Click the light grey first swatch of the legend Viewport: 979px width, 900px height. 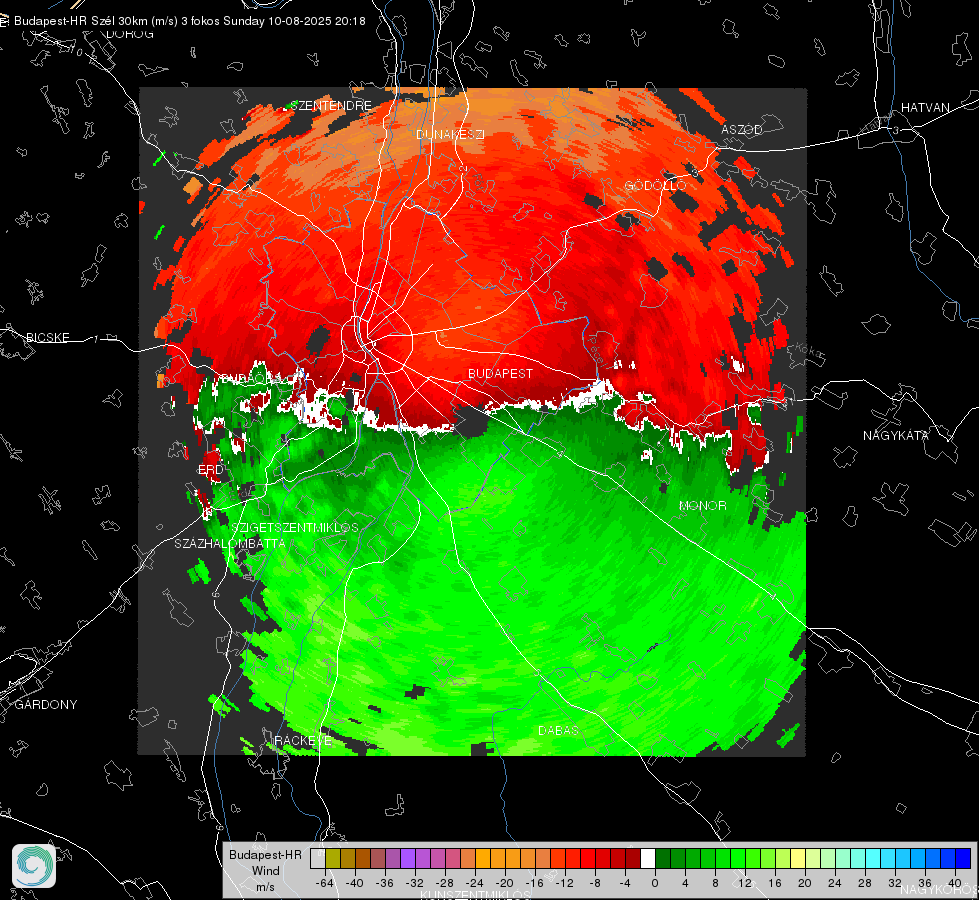[x=318, y=858]
